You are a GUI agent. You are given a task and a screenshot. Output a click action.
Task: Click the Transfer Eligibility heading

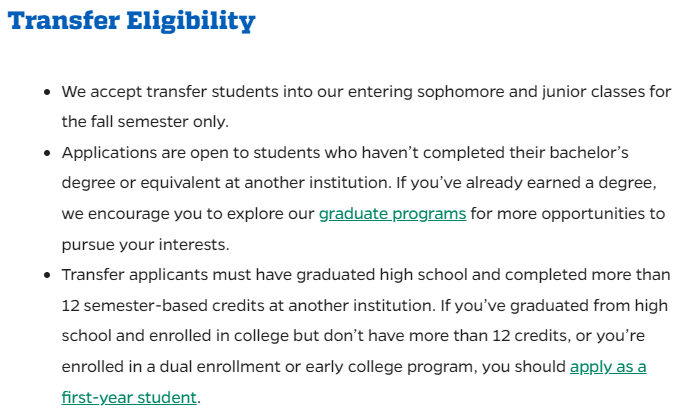tap(131, 21)
